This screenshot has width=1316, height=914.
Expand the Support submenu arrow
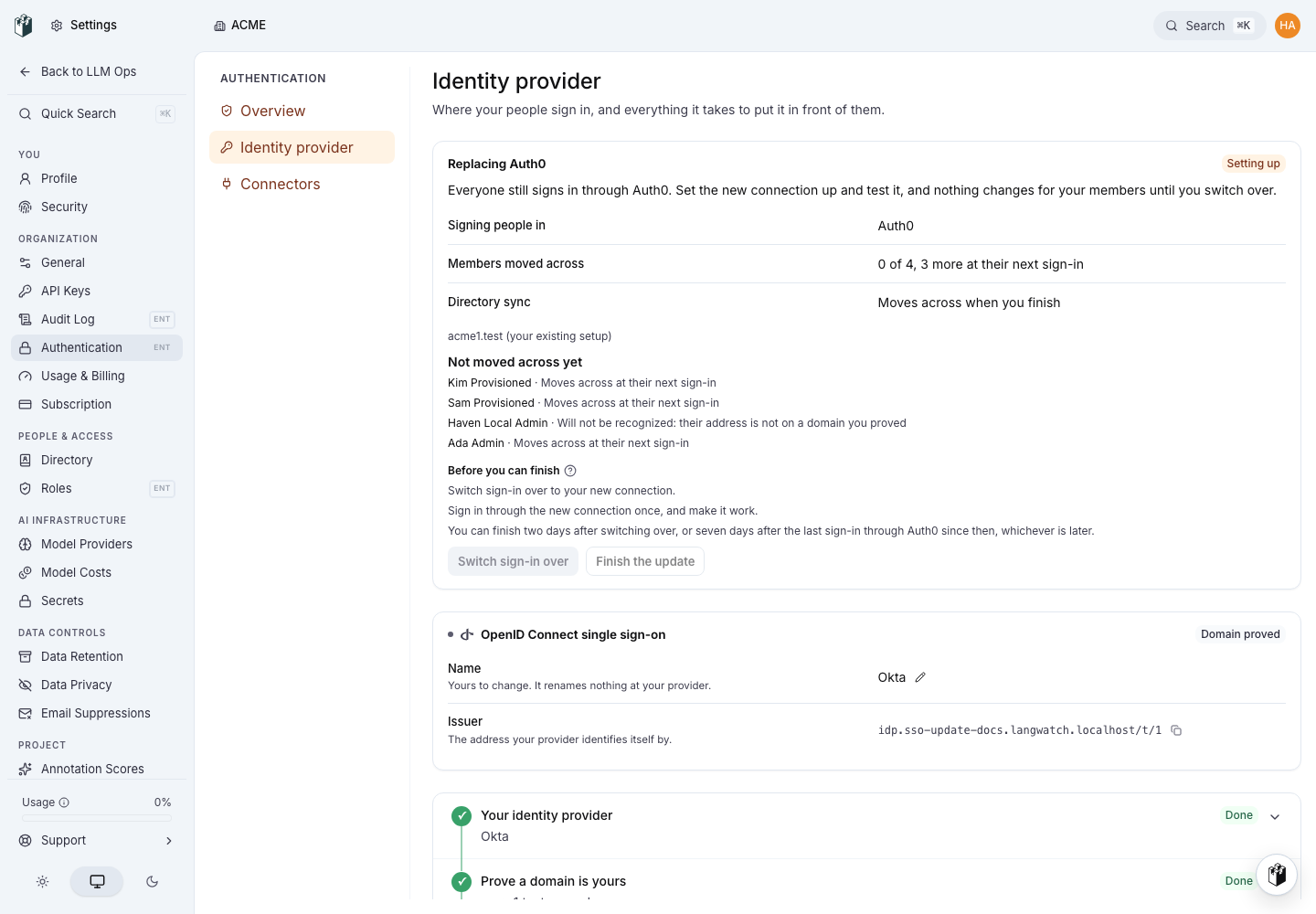[169, 841]
